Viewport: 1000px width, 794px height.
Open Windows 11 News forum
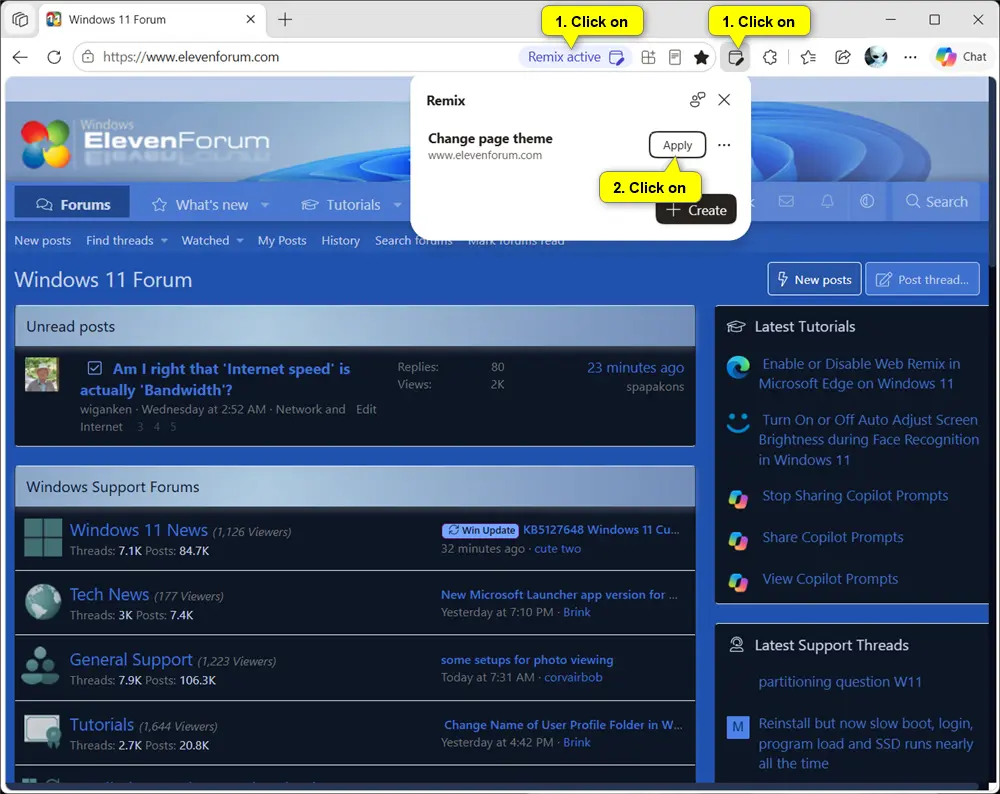point(138,530)
